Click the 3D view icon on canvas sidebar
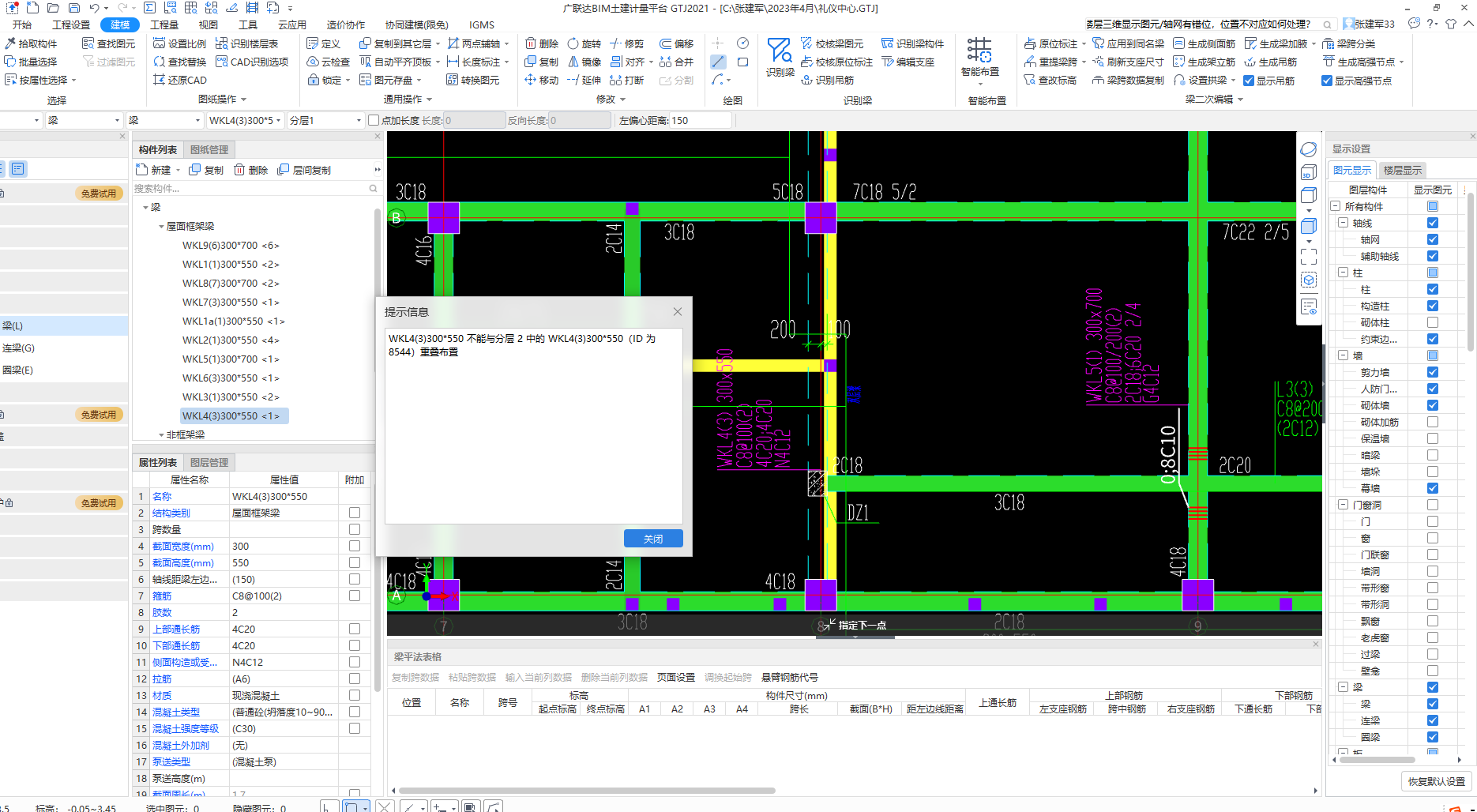 point(1309,173)
